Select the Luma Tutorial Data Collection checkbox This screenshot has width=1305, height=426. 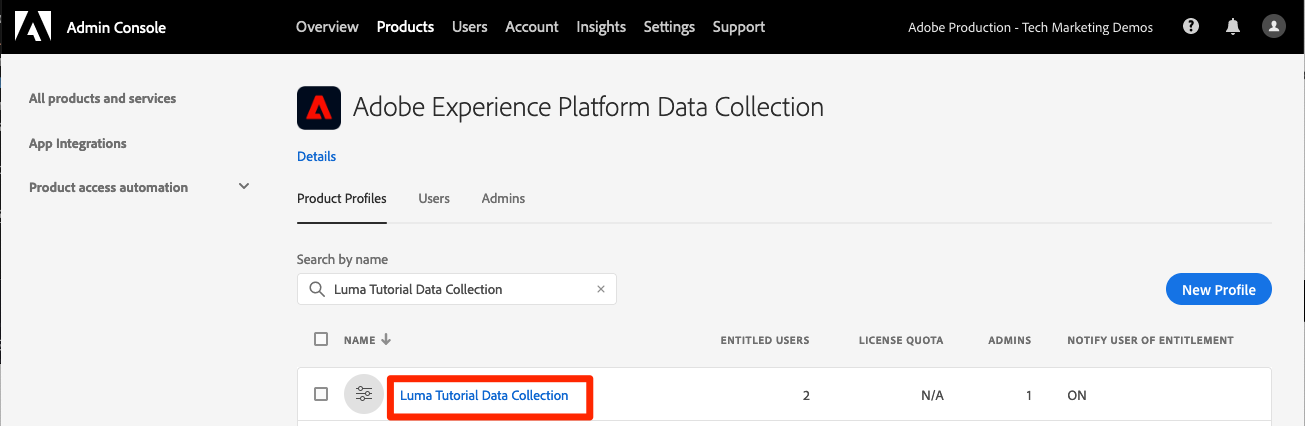click(321, 394)
